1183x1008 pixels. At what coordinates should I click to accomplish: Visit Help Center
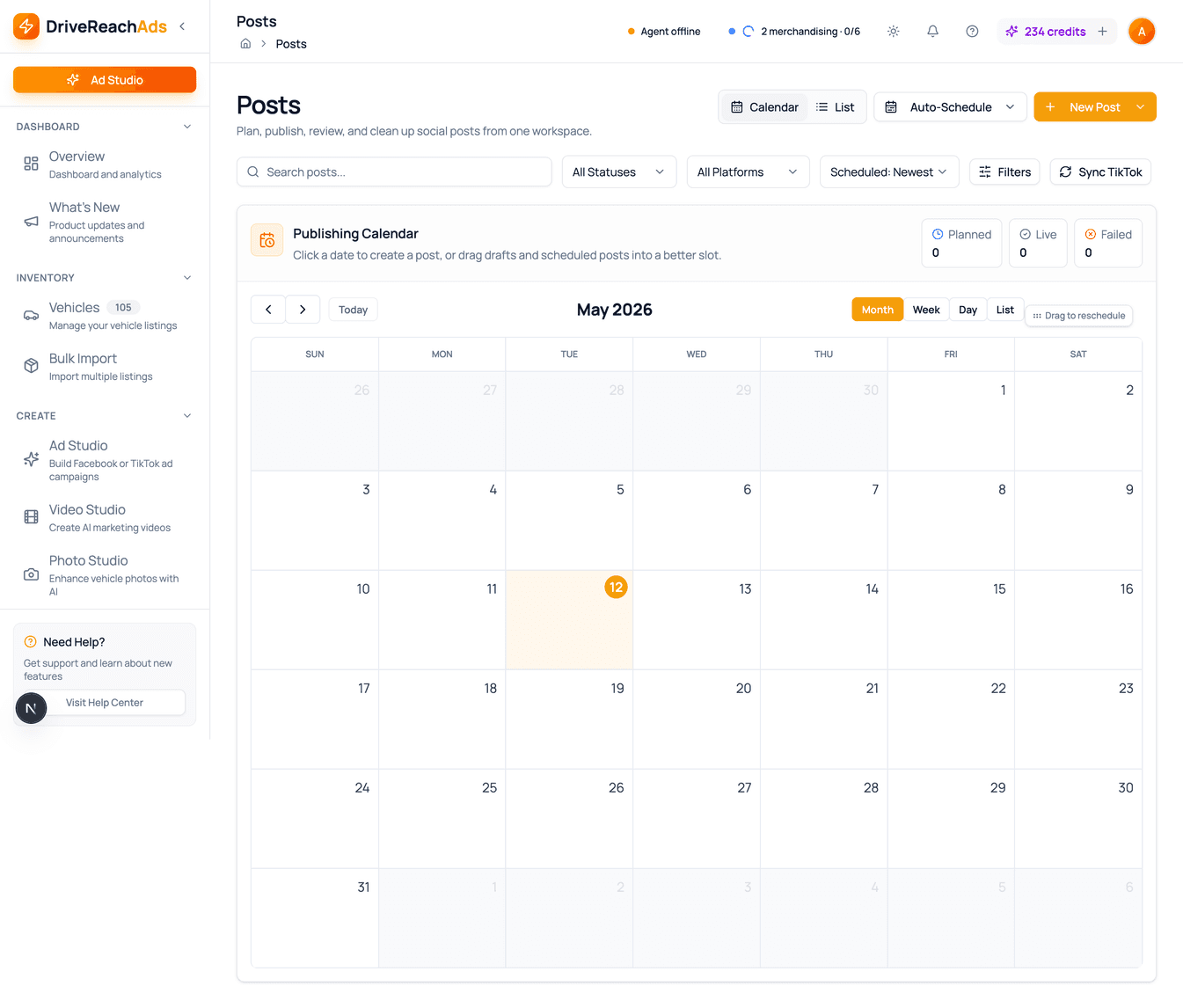[105, 703]
